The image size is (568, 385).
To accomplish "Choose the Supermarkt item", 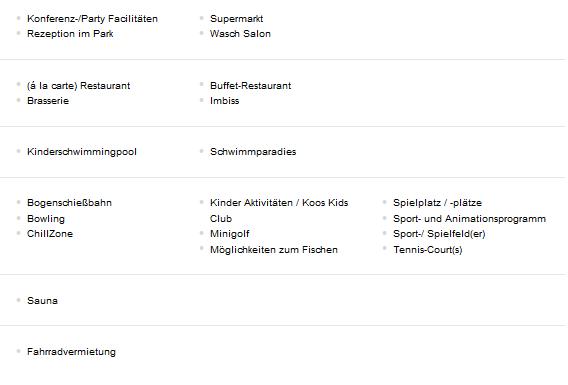I will (x=237, y=19).
